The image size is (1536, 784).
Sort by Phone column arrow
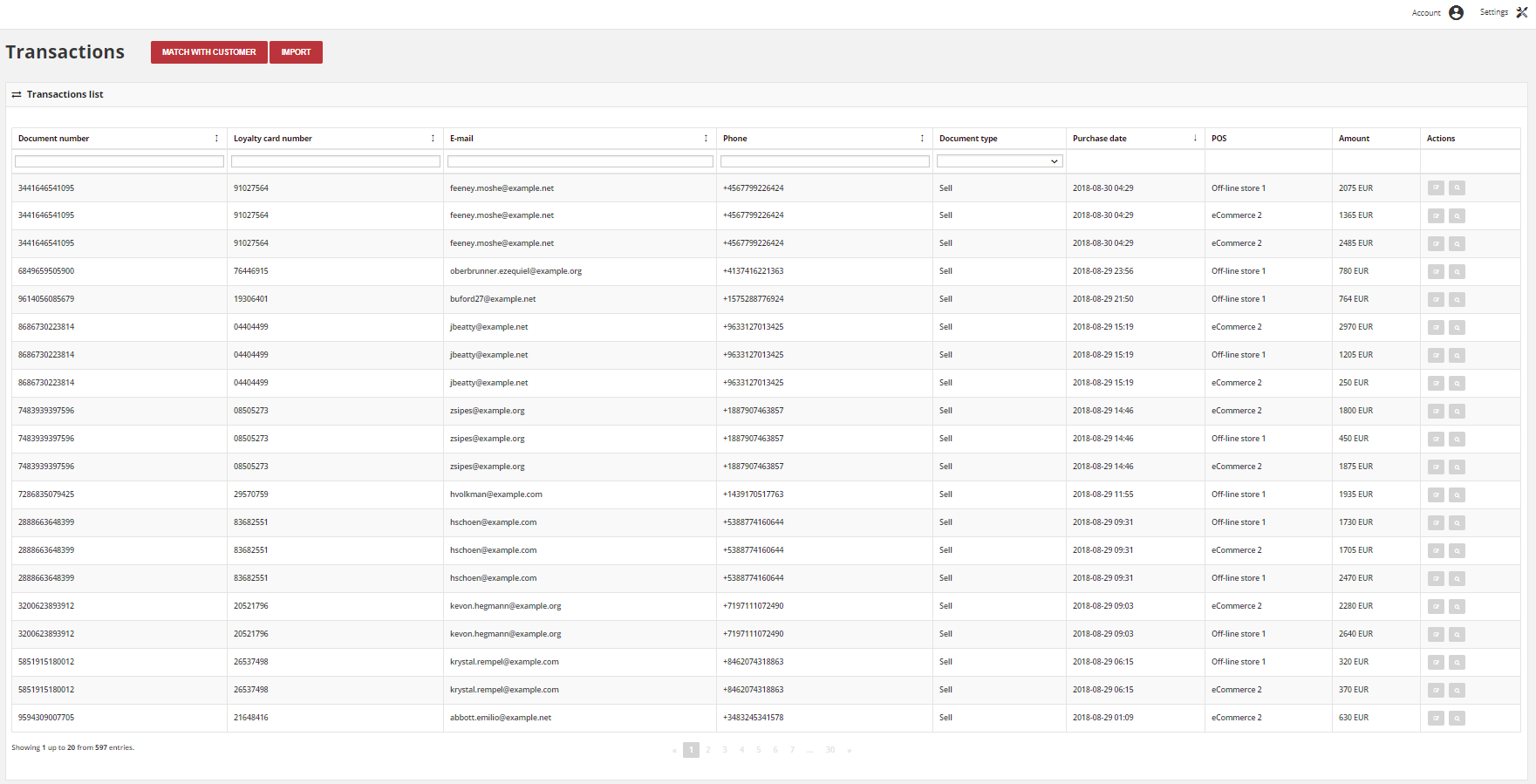(922, 139)
